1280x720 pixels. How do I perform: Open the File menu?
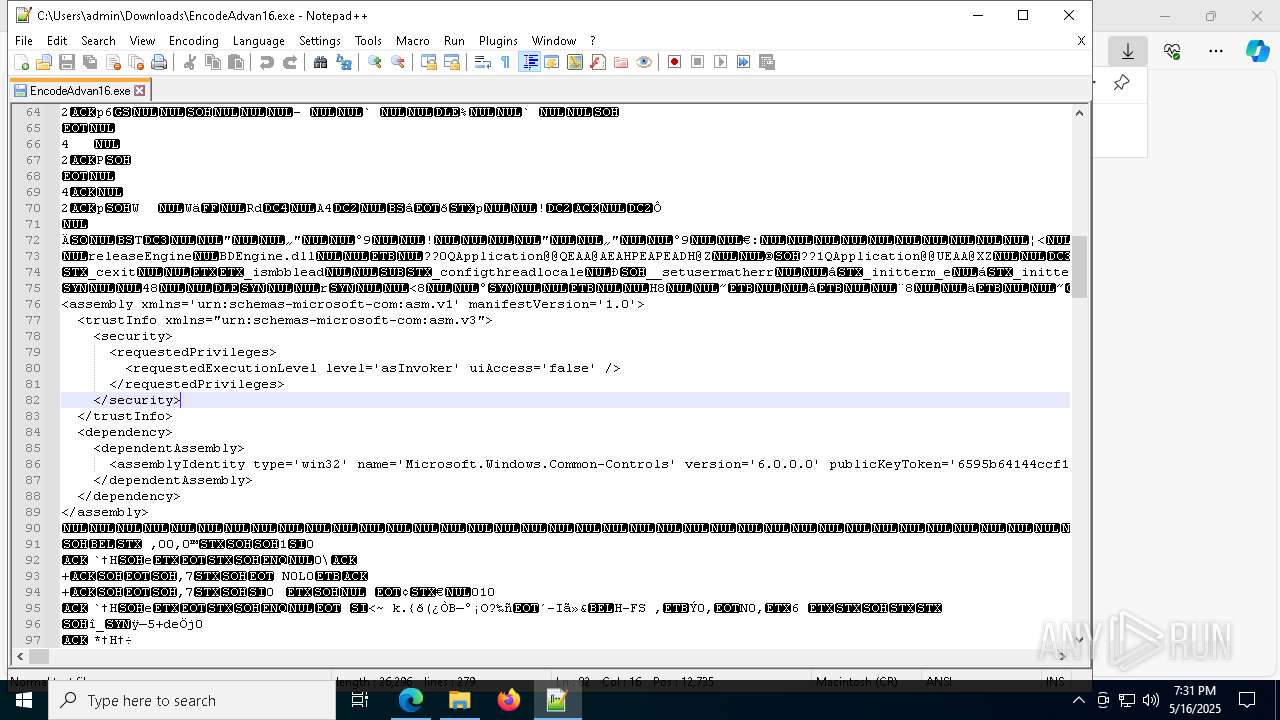click(x=24, y=41)
